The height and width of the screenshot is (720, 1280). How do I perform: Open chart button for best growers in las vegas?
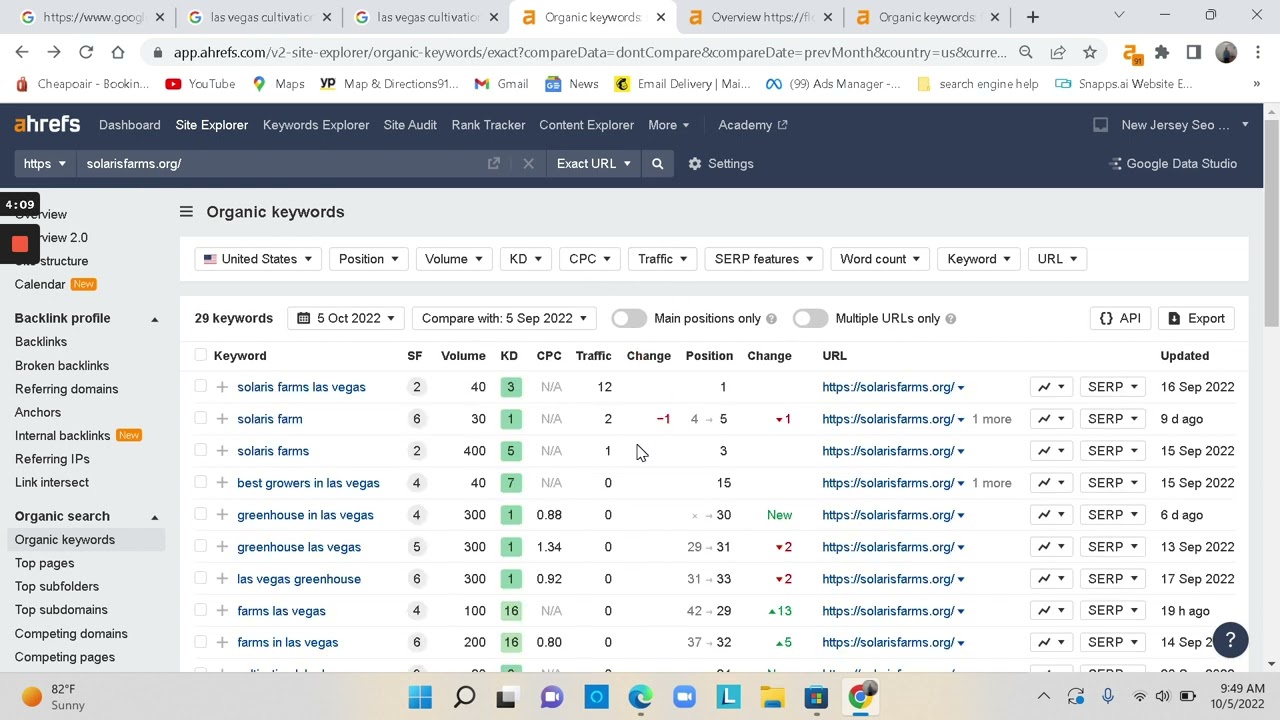click(1051, 483)
